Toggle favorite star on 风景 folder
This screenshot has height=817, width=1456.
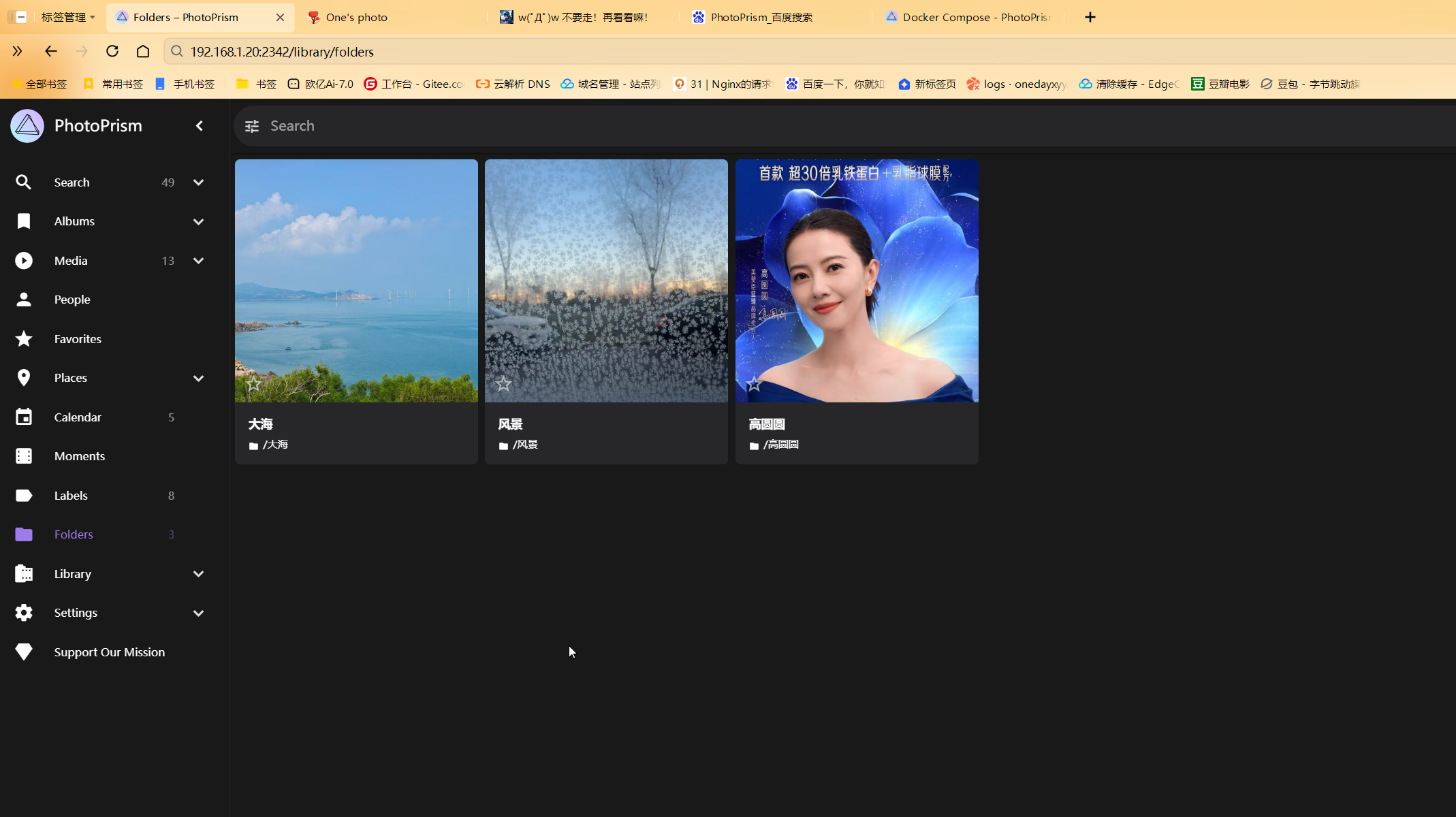(503, 384)
